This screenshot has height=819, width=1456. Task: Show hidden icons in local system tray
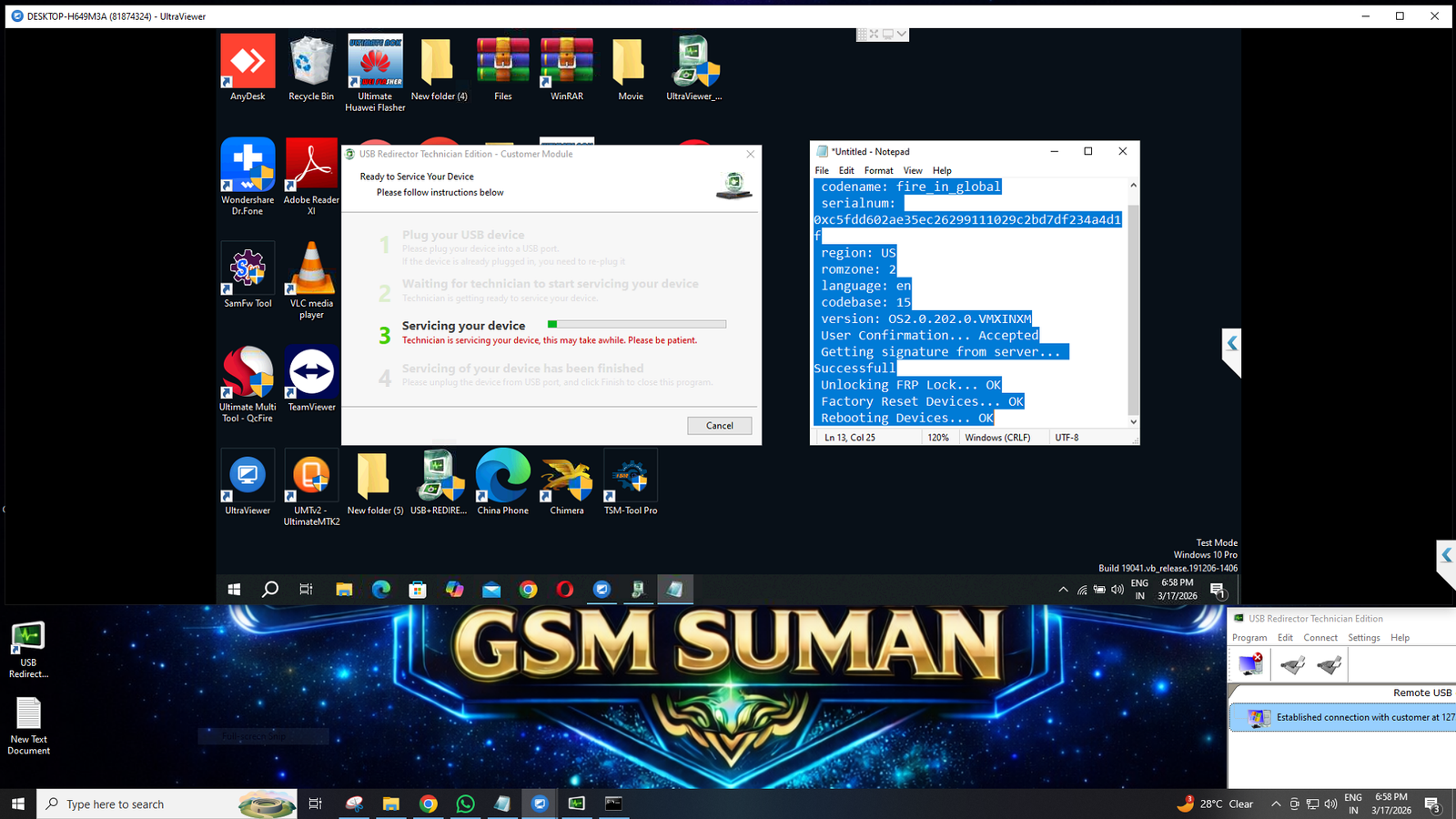tap(1276, 804)
